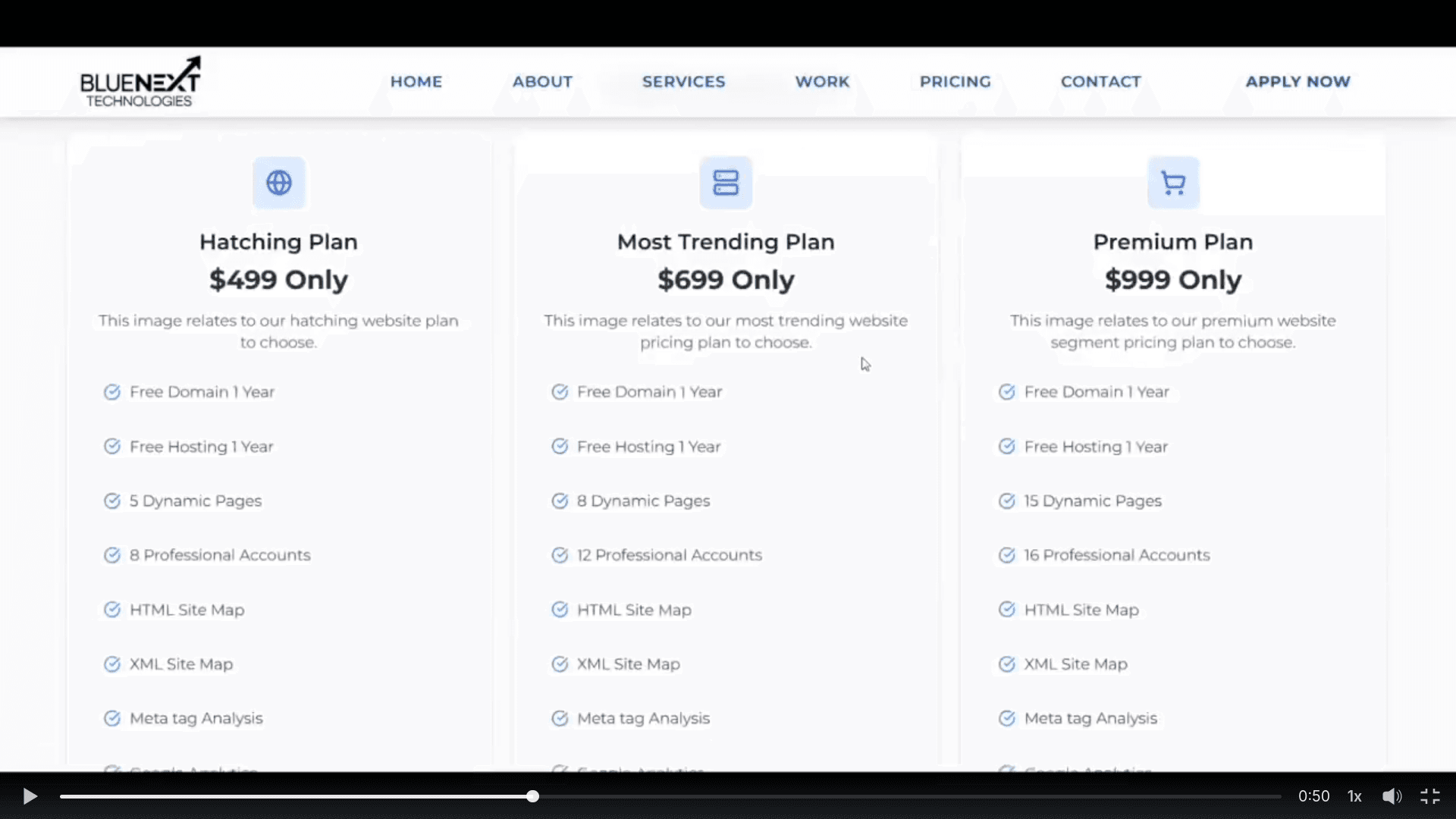Click Hatching Plan Free Domain check icon

click(x=112, y=392)
